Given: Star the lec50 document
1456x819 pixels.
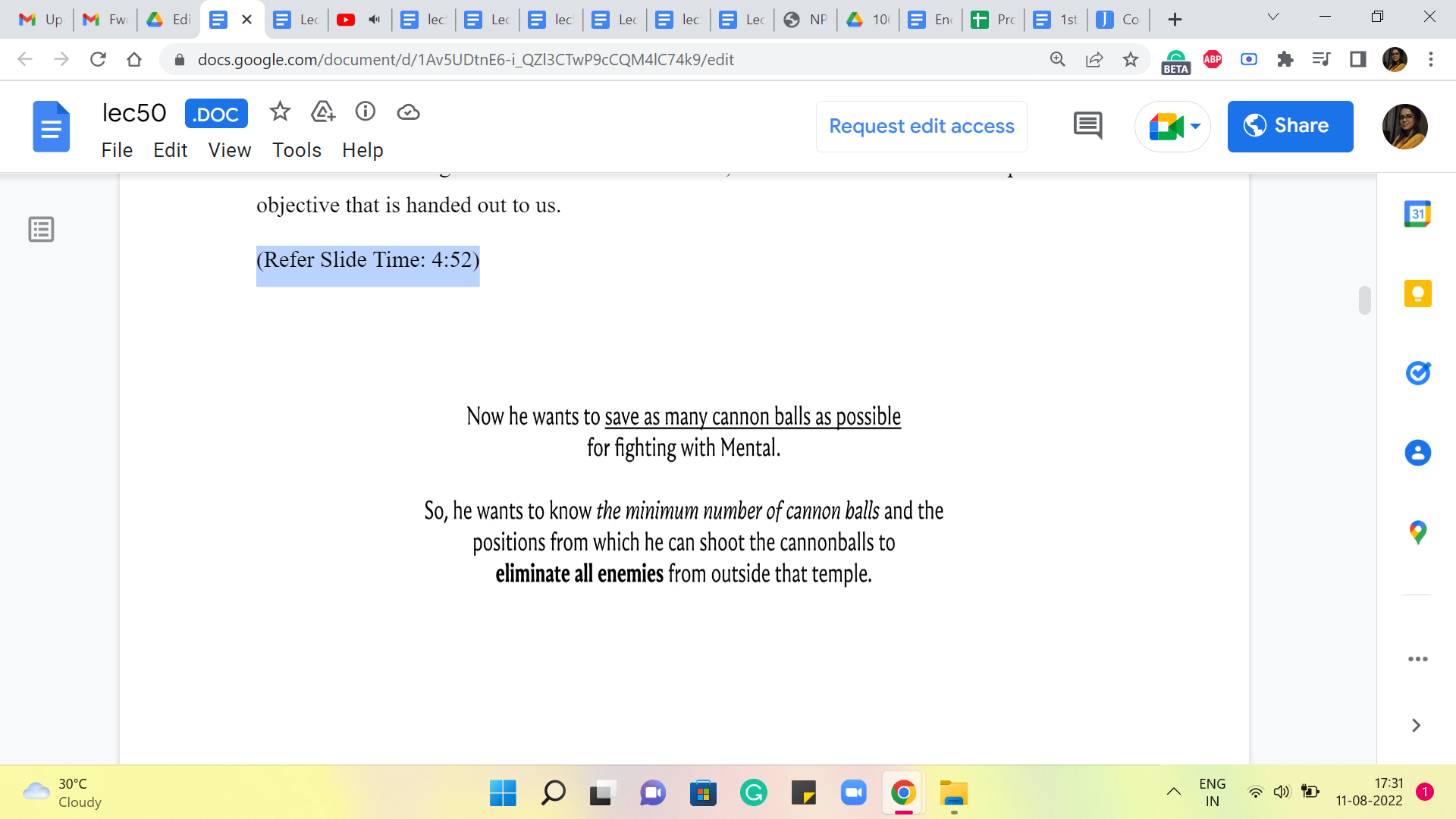Looking at the screenshot, I should 280,112.
